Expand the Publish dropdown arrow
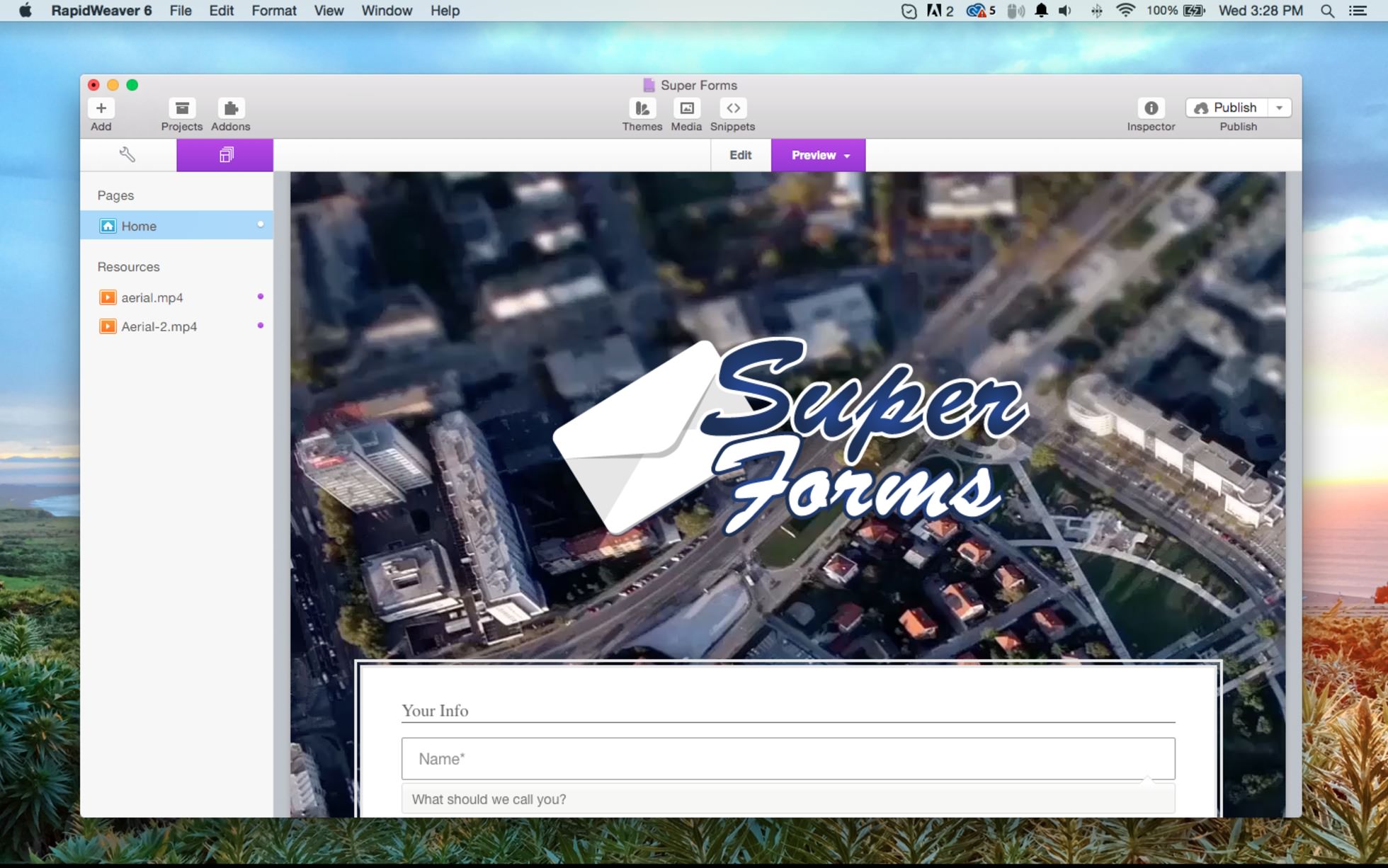Viewport: 1388px width, 868px height. pos(1280,108)
